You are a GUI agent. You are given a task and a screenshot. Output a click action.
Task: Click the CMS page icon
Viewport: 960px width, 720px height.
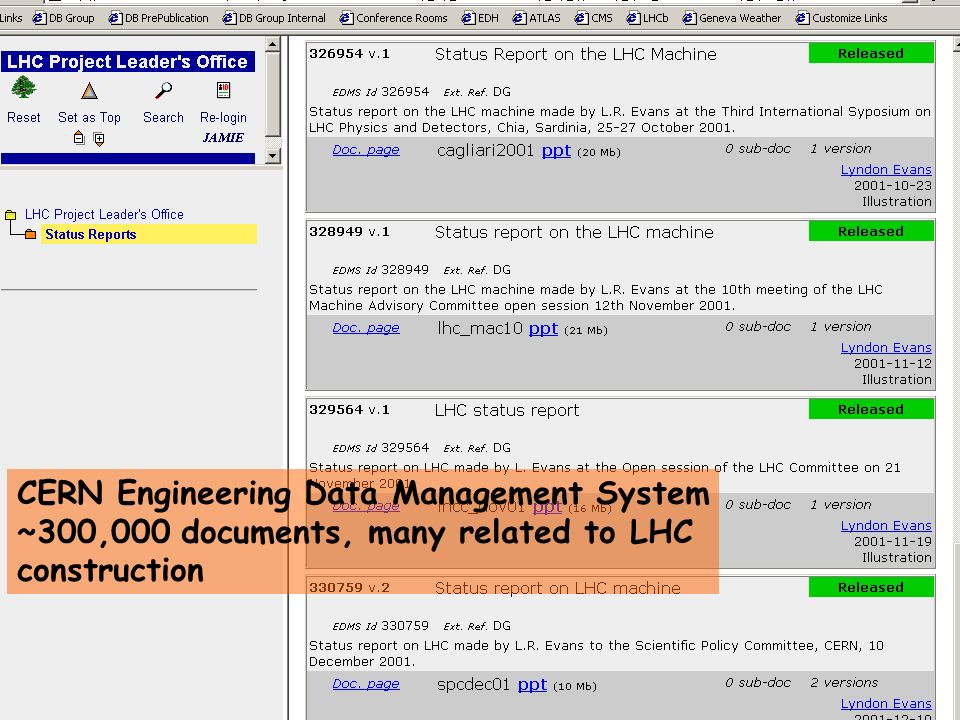click(x=582, y=18)
